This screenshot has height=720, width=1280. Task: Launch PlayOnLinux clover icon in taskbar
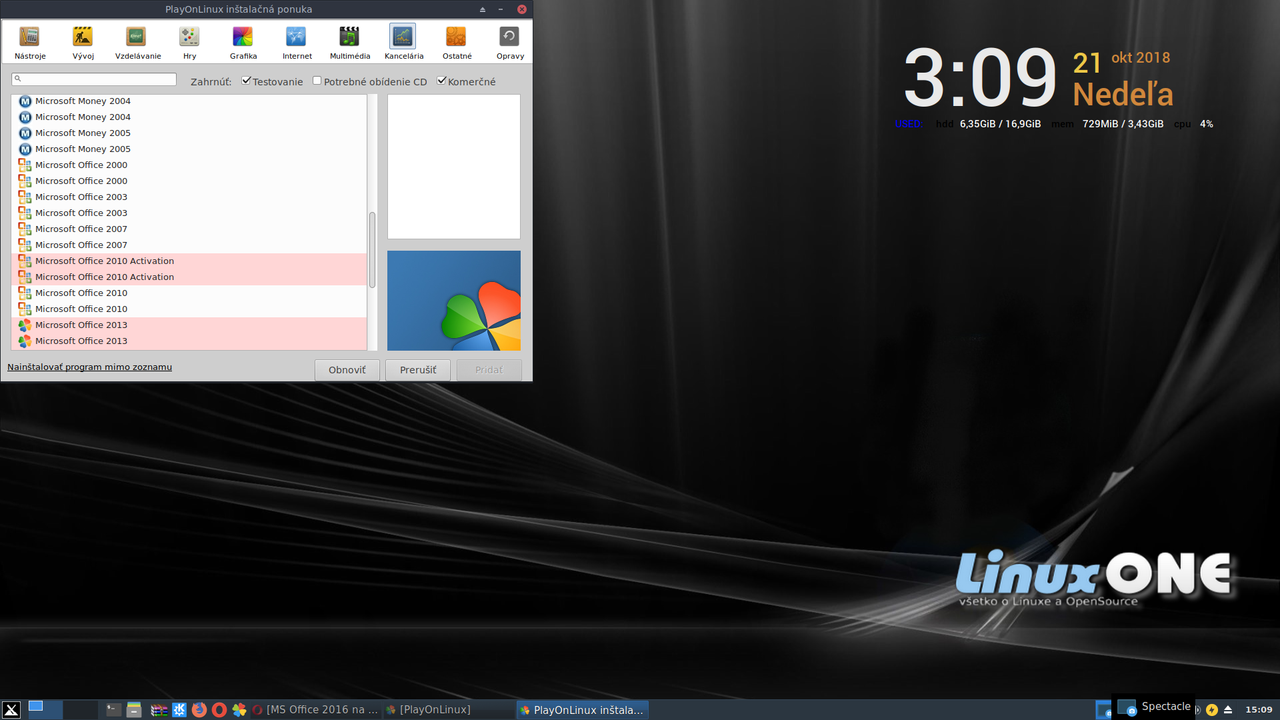[239, 710]
